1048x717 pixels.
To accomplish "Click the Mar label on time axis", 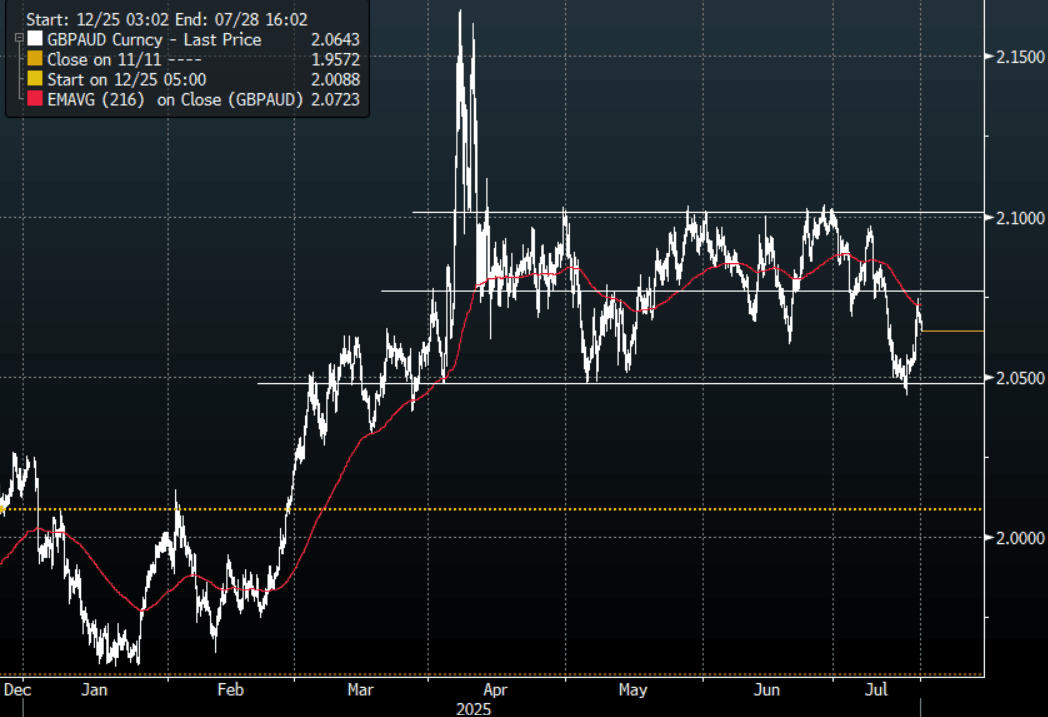I will [x=360, y=690].
